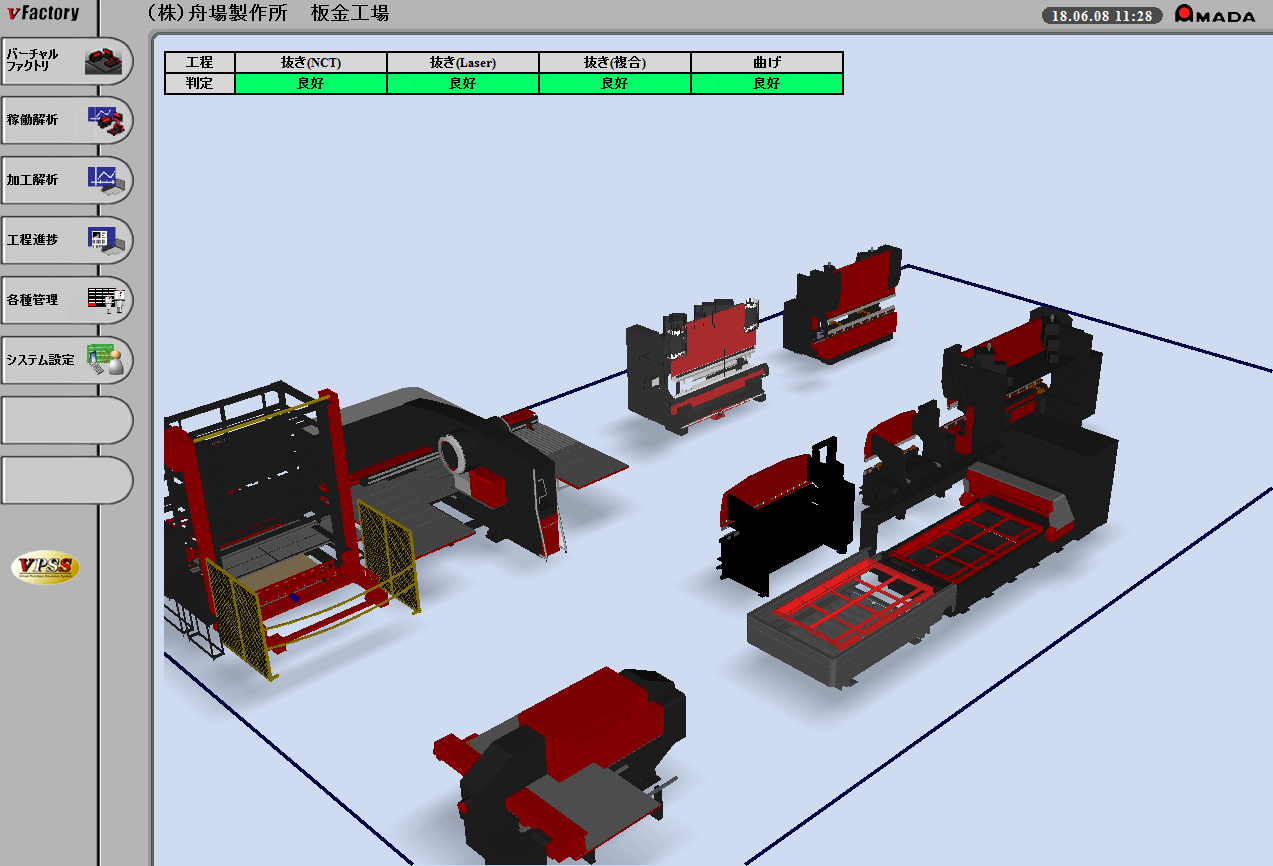Click the 稼働解析 operation analysis icon

tap(105, 120)
